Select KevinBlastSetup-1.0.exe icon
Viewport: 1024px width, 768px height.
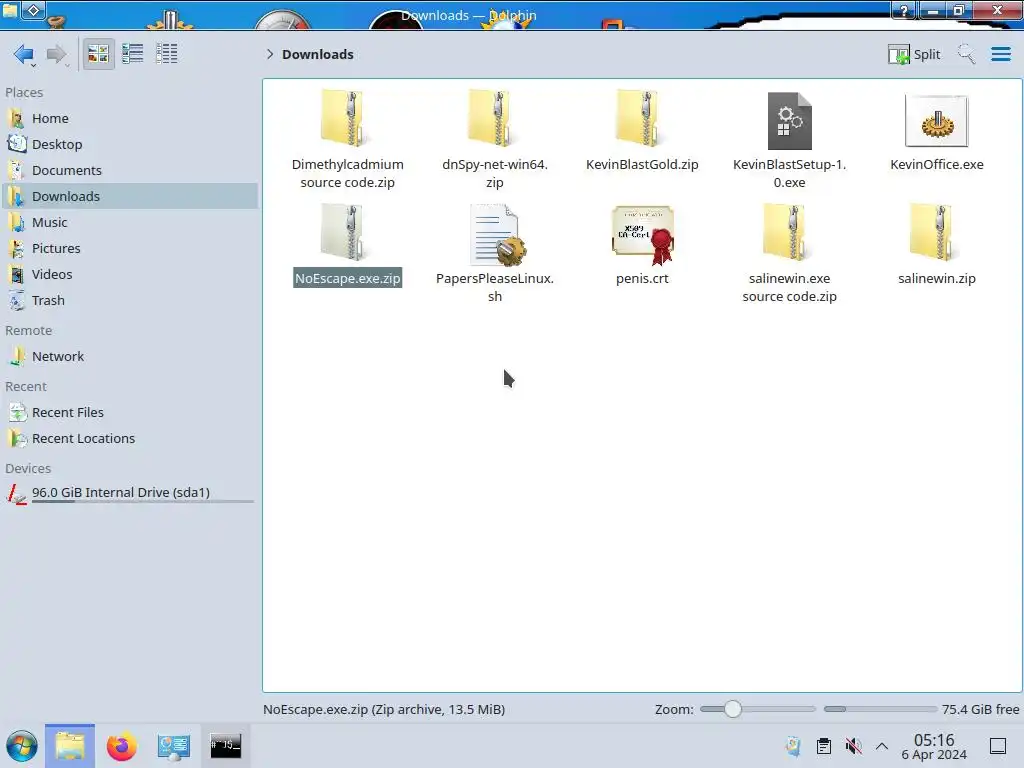[x=789, y=121]
